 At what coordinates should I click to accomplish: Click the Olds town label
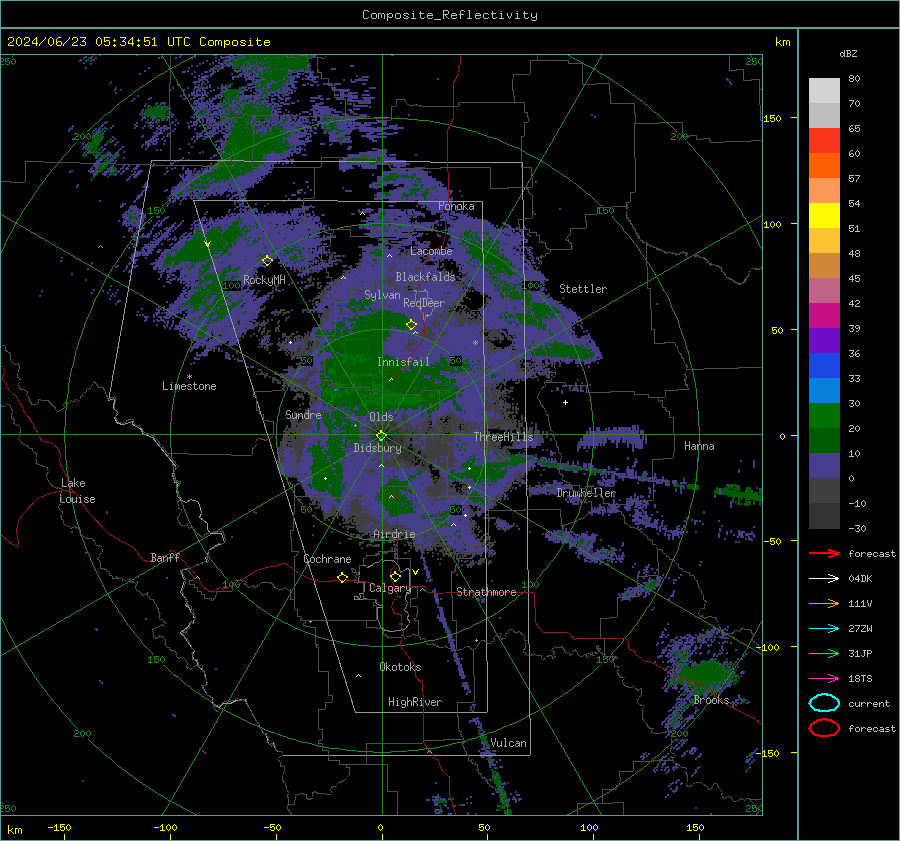pyautogui.click(x=381, y=417)
